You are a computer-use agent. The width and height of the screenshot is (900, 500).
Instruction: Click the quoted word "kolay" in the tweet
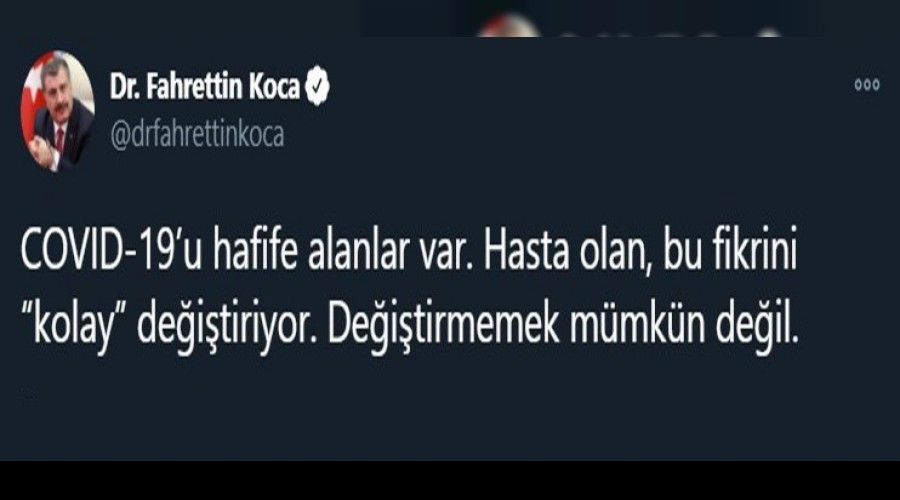coord(74,326)
